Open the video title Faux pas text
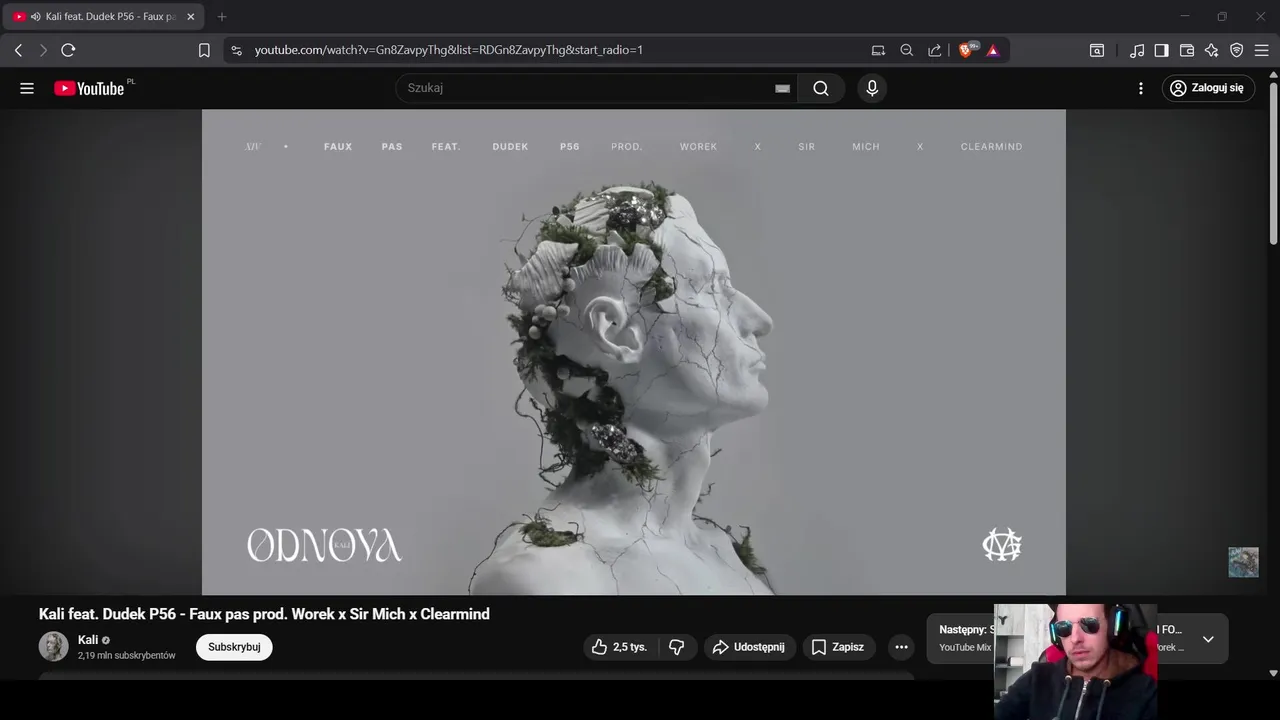Image resolution: width=1280 pixels, height=720 pixels. pyautogui.click(x=264, y=614)
